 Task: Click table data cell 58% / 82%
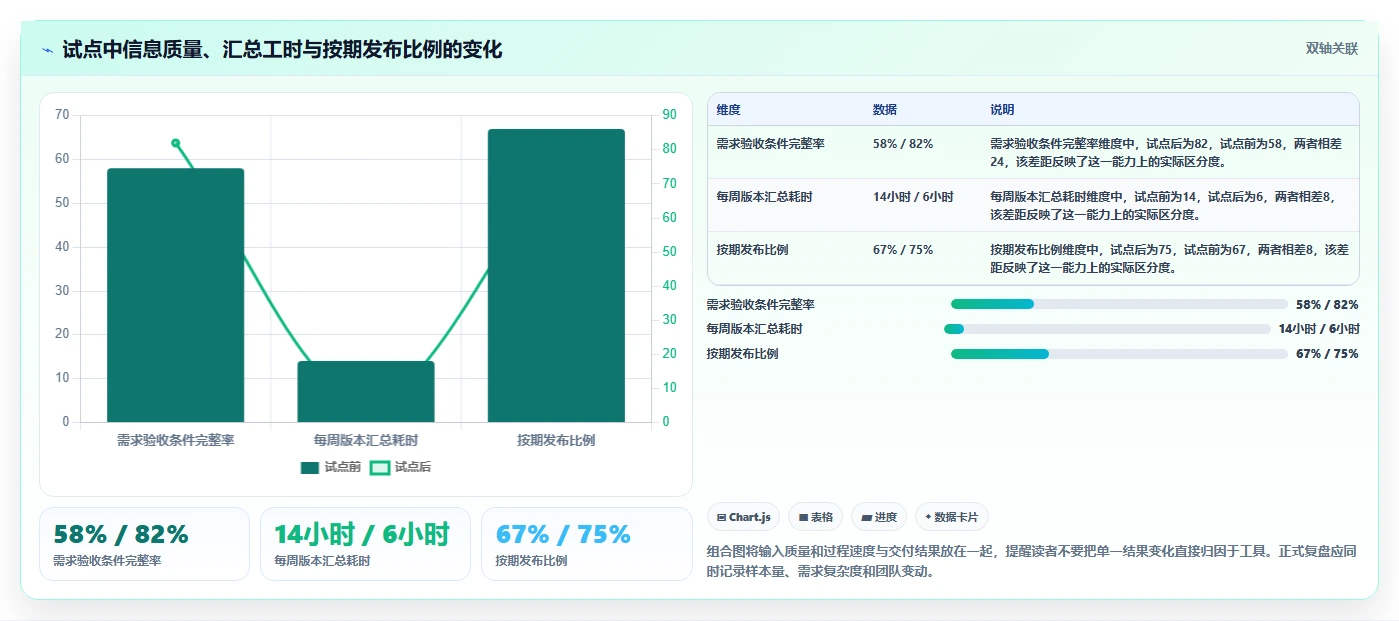(x=902, y=143)
